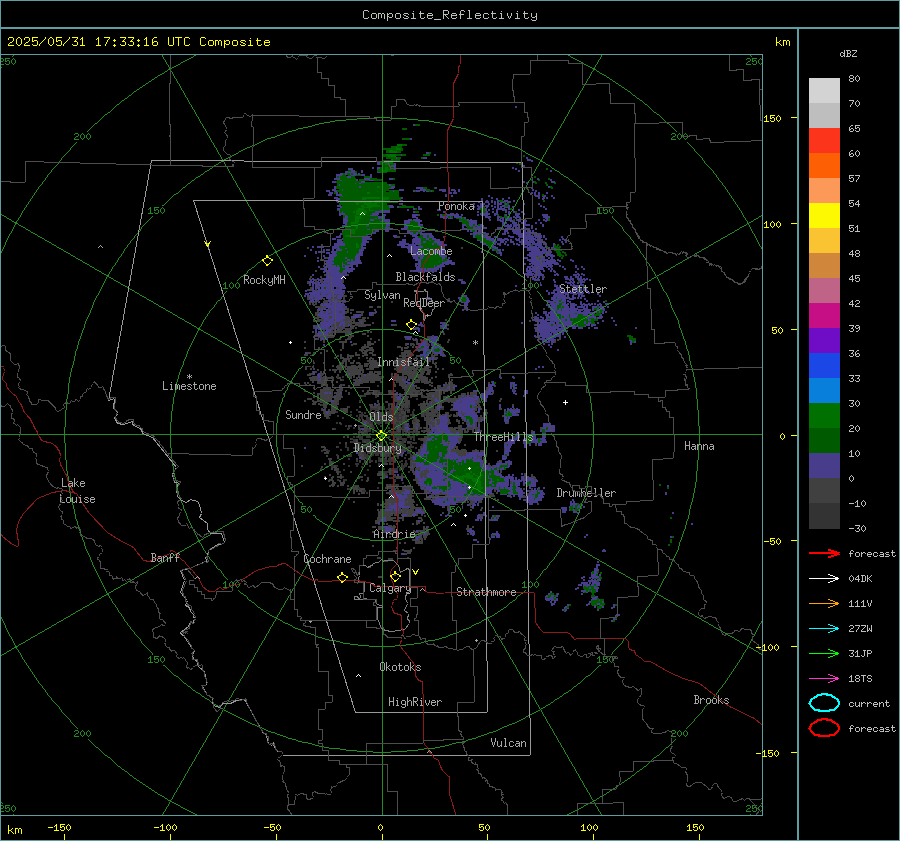The height and width of the screenshot is (841, 900).
Task: Click the asterisk marker above Limestone
Action: [x=189, y=377]
